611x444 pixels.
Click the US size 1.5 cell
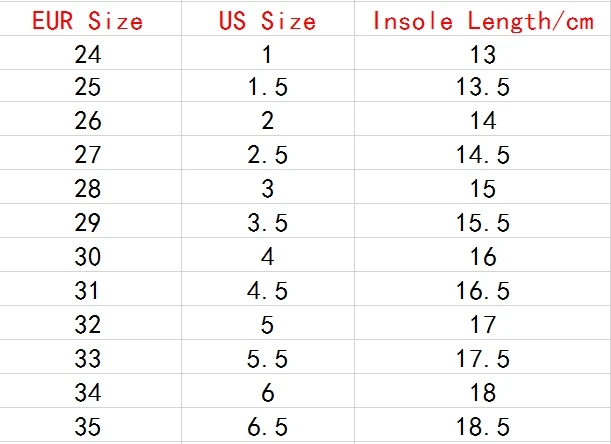[x=268, y=86]
